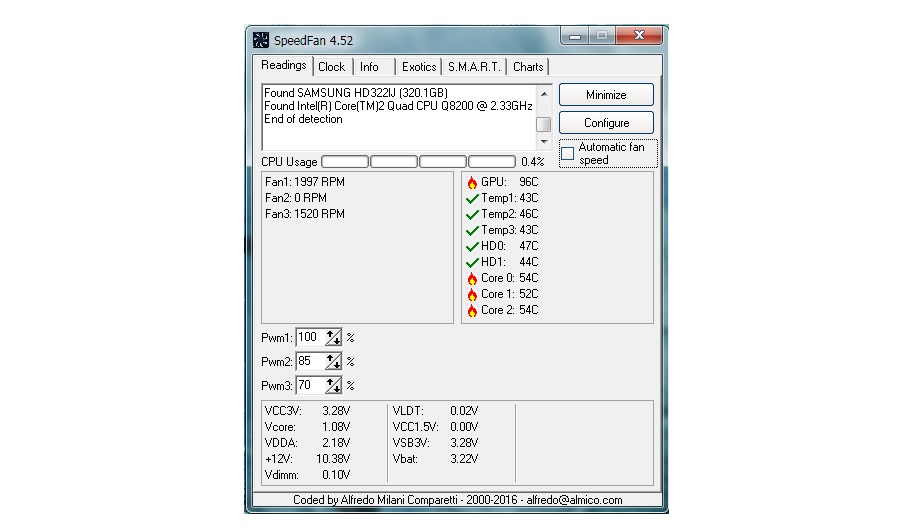Click the log box scroll down arrow
The image size is (911, 532).
tap(544, 141)
